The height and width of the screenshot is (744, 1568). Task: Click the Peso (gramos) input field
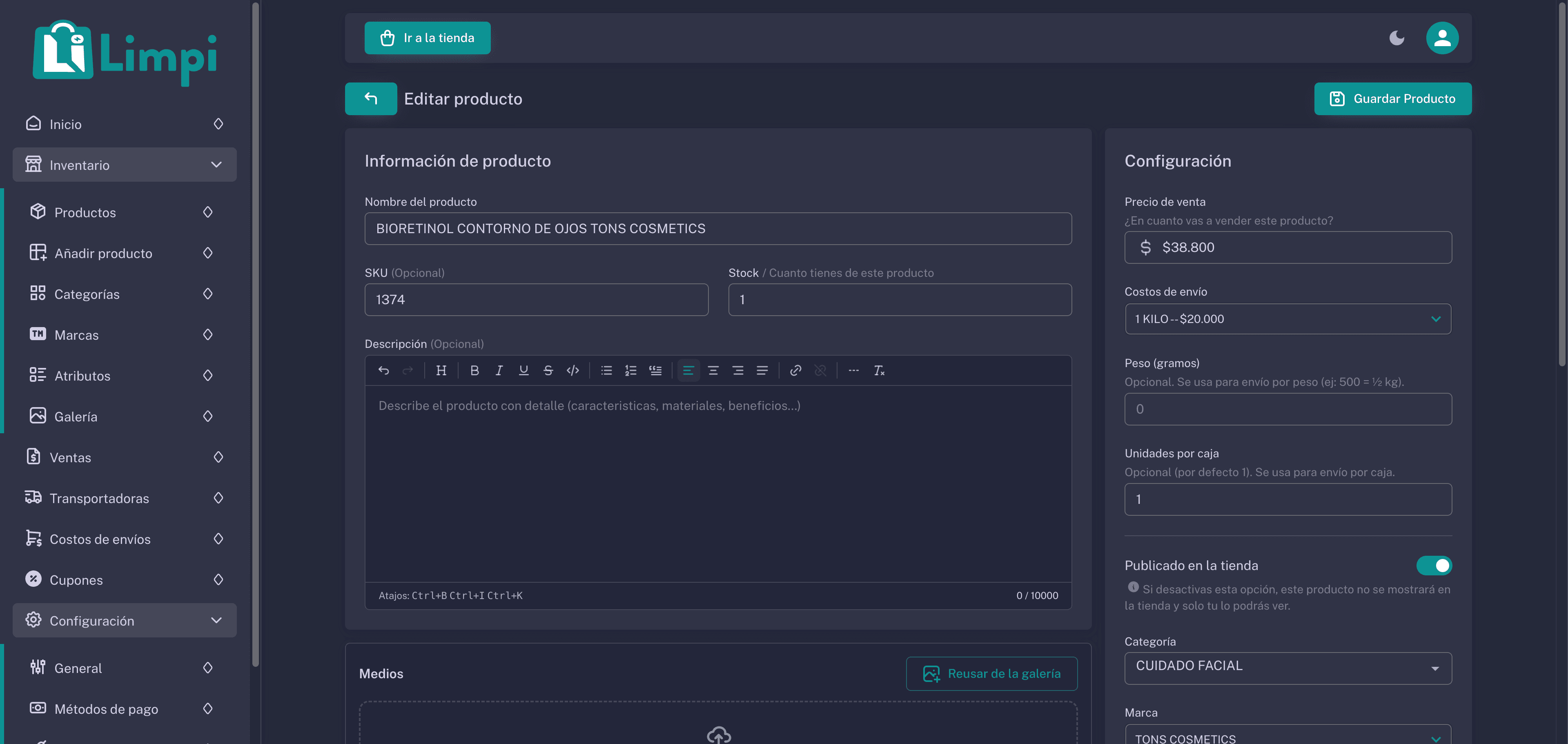[1288, 409]
